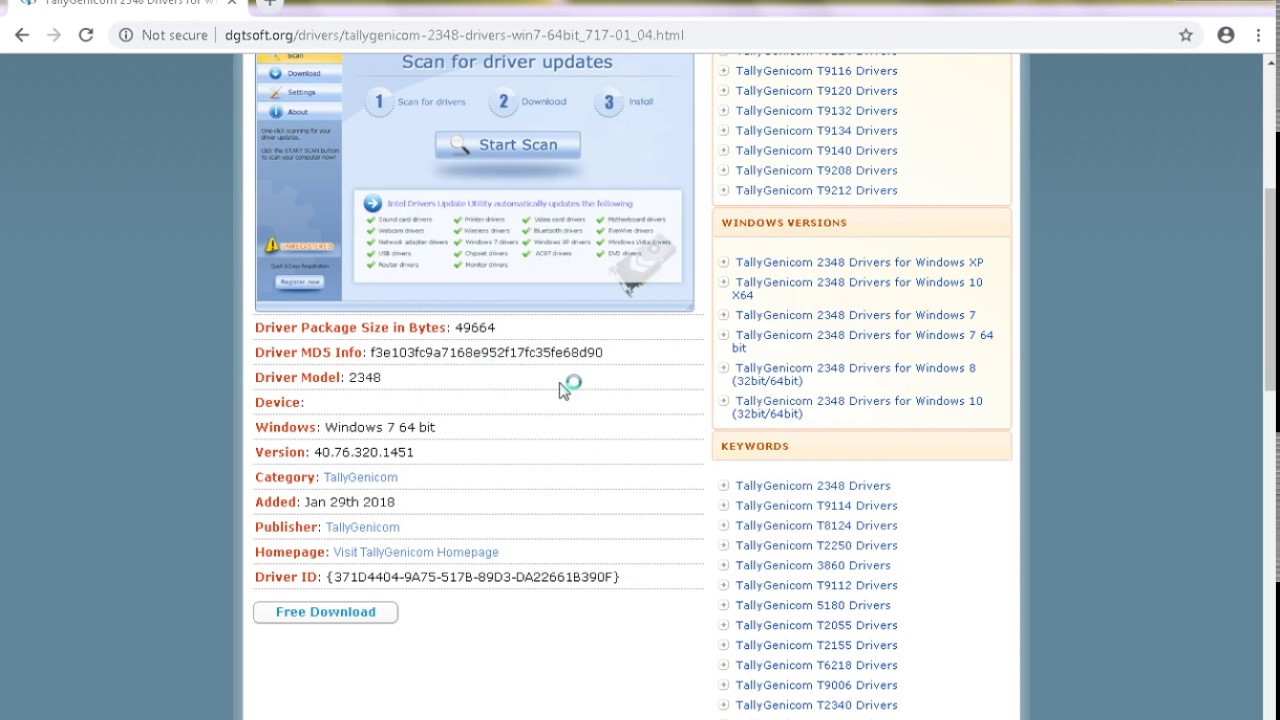This screenshot has height=720, width=1280.
Task: Open the TallyGenicom publisher link
Action: coord(362,528)
